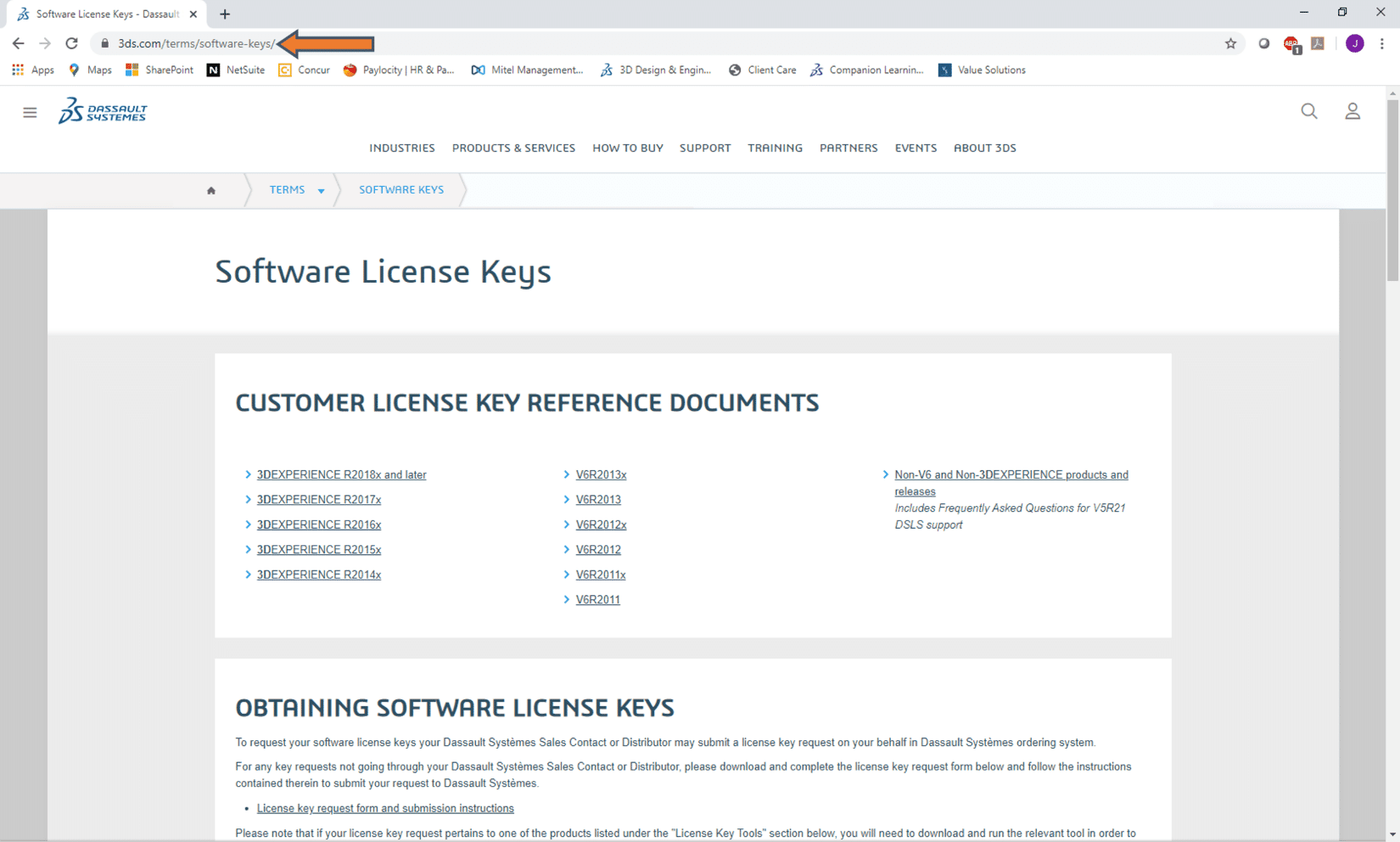Image resolution: width=1400 pixels, height=842 pixels.
Task: Reload the current page
Action: pyautogui.click(x=72, y=43)
